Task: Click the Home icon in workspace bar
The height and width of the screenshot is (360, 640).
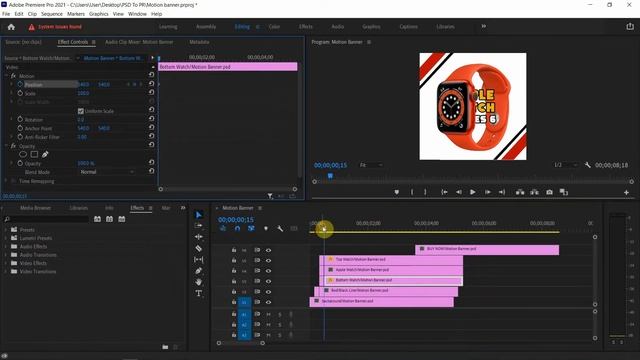Action: click(x=11, y=27)
